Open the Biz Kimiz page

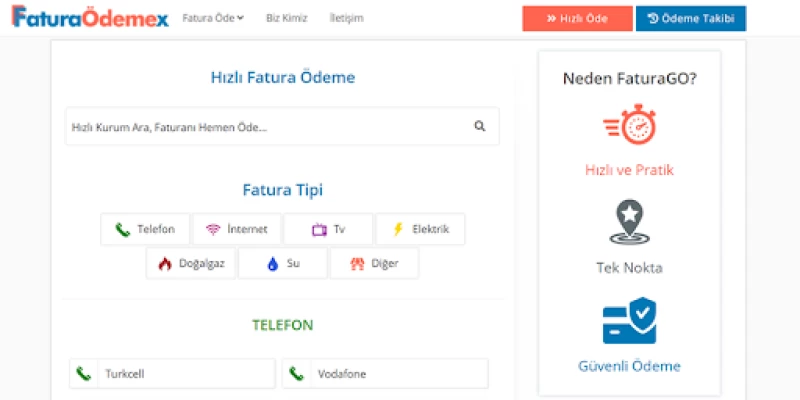click(x=287, y=18)
